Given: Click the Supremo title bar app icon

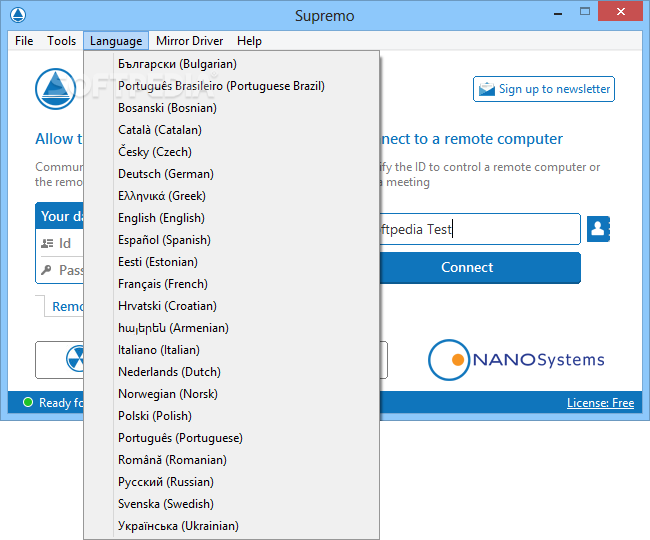Looking at the screenshot, I should click(18, 15).
